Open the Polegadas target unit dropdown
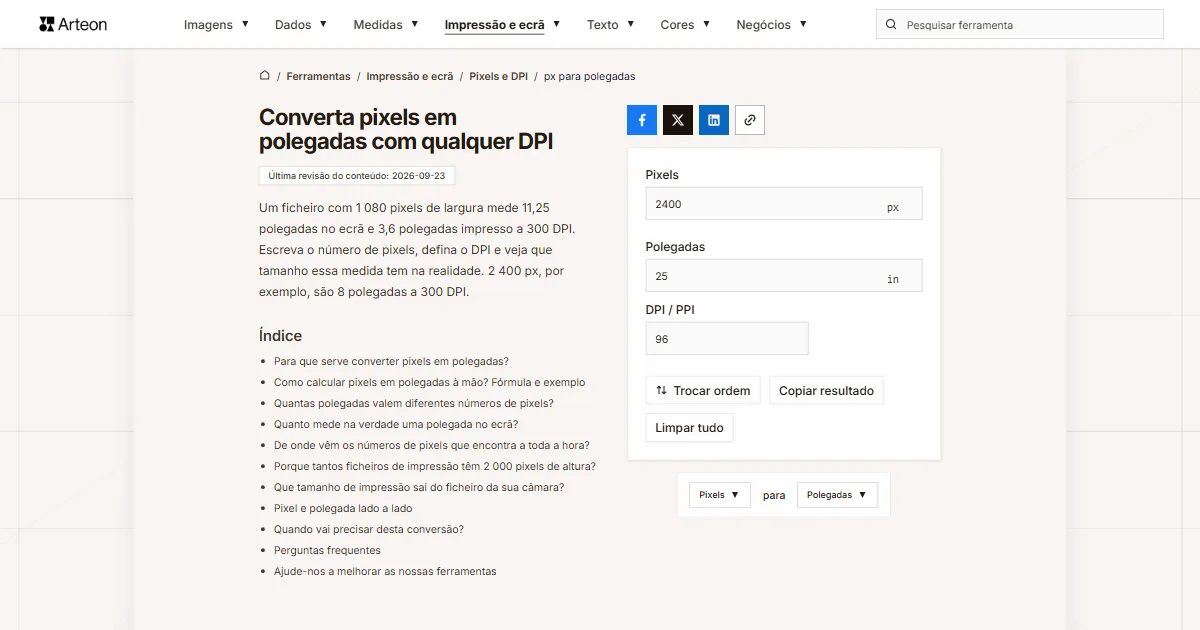 pyautogui.click(x=837, y=495)
